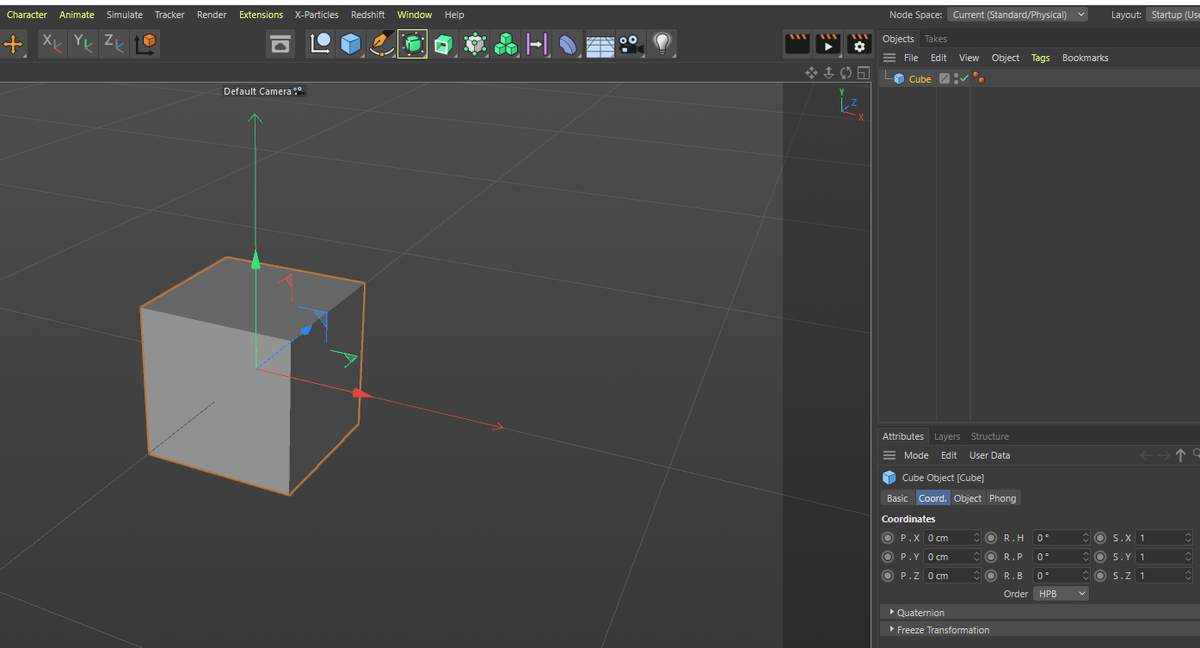The width and height of the screenshot is (1200, 648).
Task: Open the rotation Order HPB dropdown
Action: [1061, 594]
